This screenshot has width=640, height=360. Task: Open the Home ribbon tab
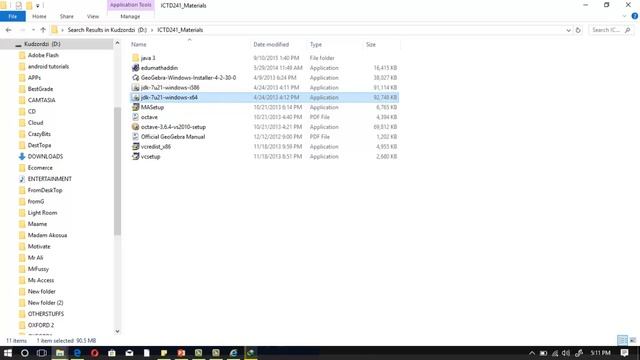(39, 16)
